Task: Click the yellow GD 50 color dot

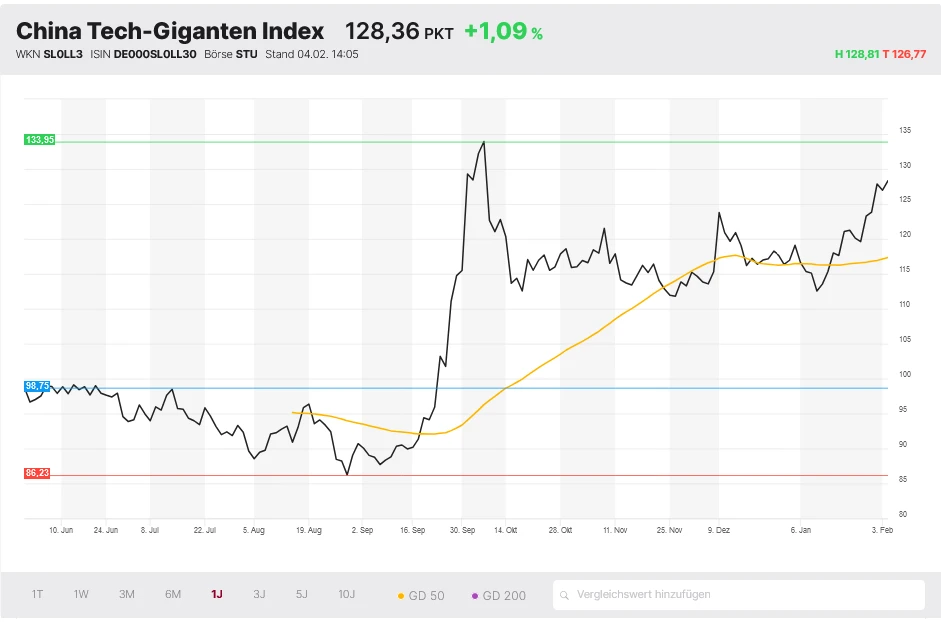Action: 403,594
